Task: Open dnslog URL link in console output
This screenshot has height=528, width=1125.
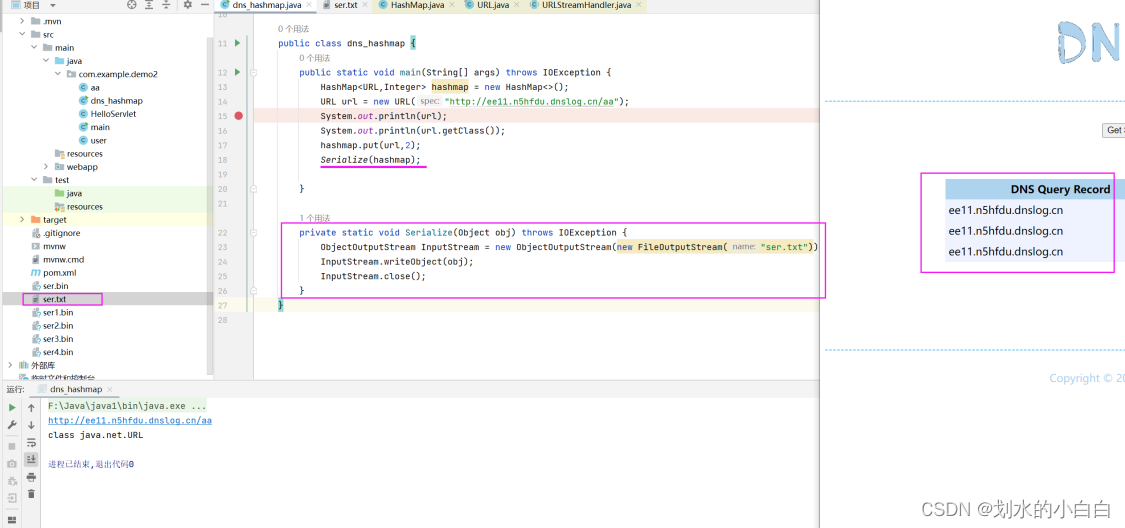Action: pyautogui.click(x=130, y=421)
